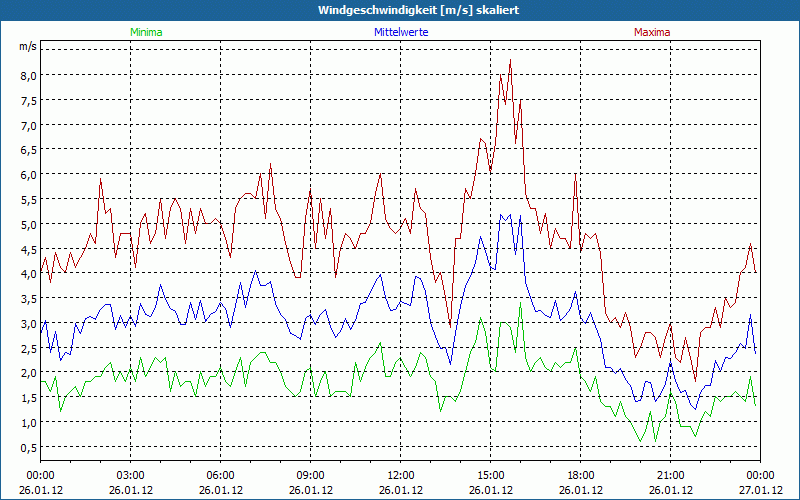Viewport: 800px width, 500px height.
Task: Select the blue Mittelwerte legend label
Action: point(400,32)
